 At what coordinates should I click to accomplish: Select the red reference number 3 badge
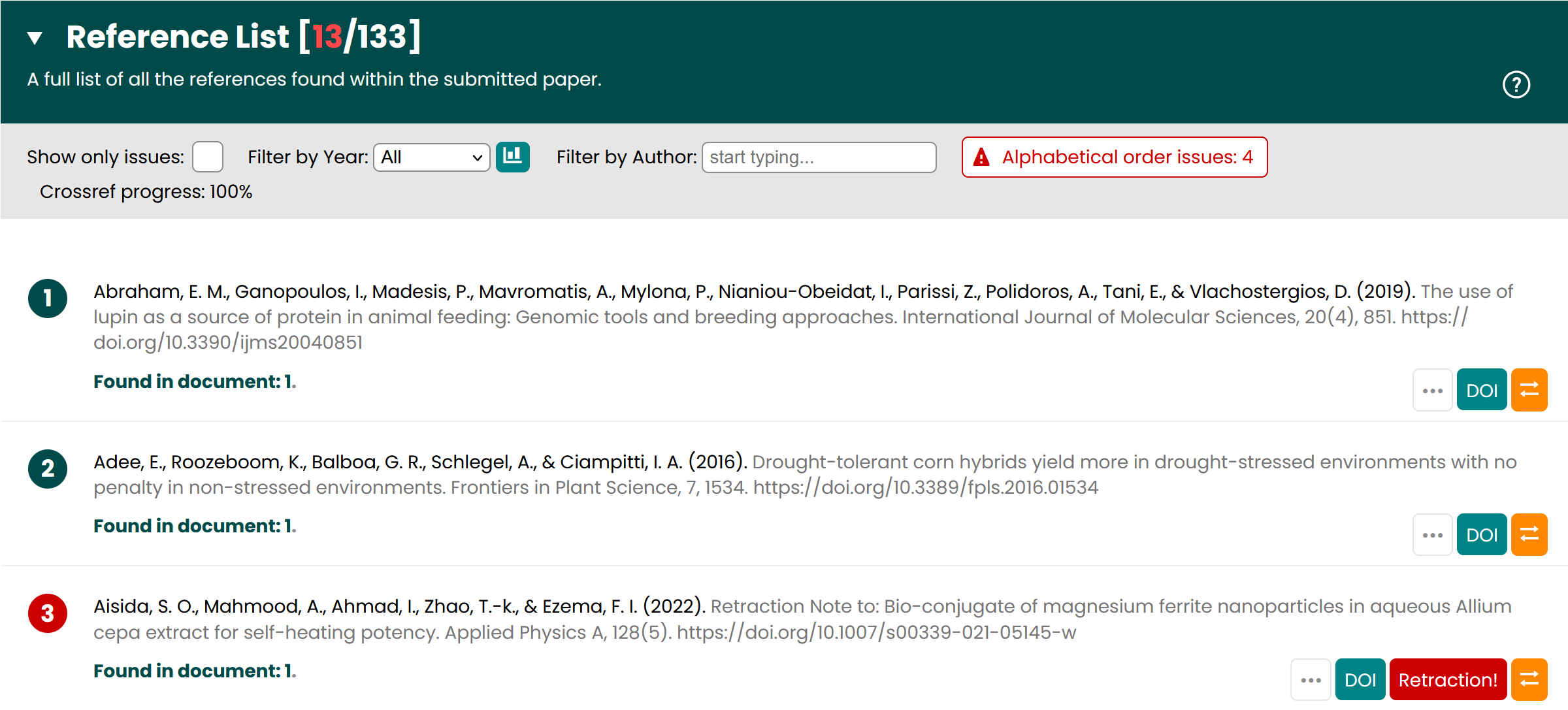[x=48, y=613]
